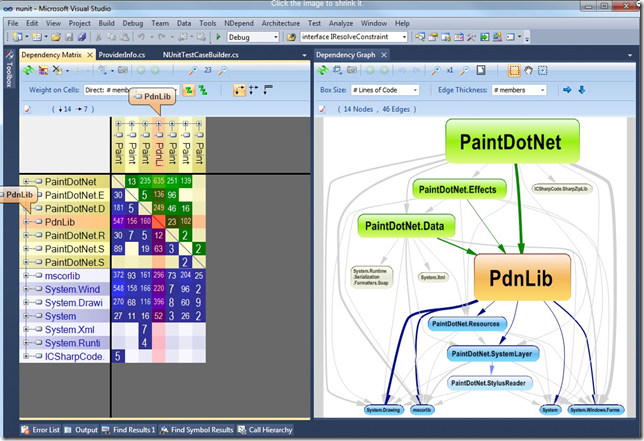The height and width of the screenshot is (441, 644).
Task: Open the Debug configuration dropdown
Action: [x=253, y=37]
